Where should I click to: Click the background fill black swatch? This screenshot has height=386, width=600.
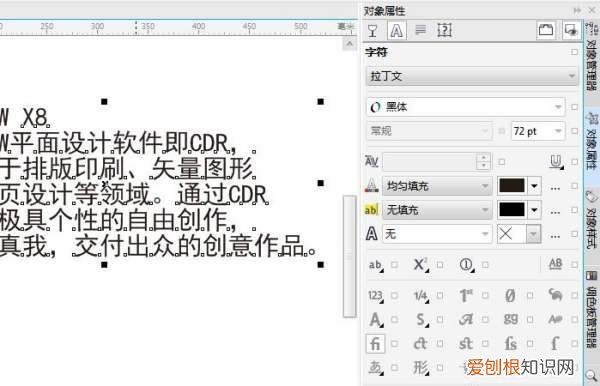click(x=512, y=210)
